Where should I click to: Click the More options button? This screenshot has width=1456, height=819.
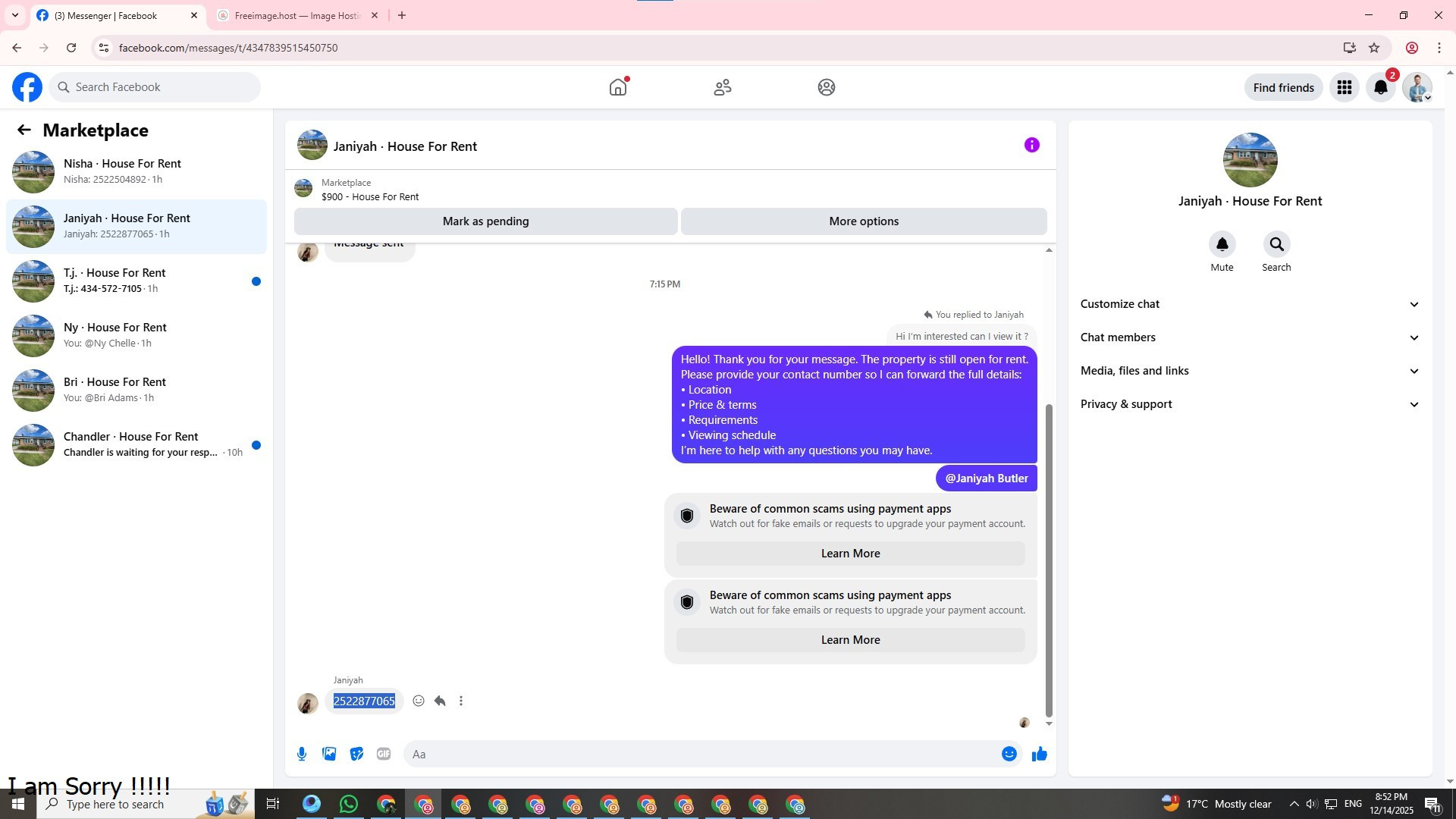[864, 221]
